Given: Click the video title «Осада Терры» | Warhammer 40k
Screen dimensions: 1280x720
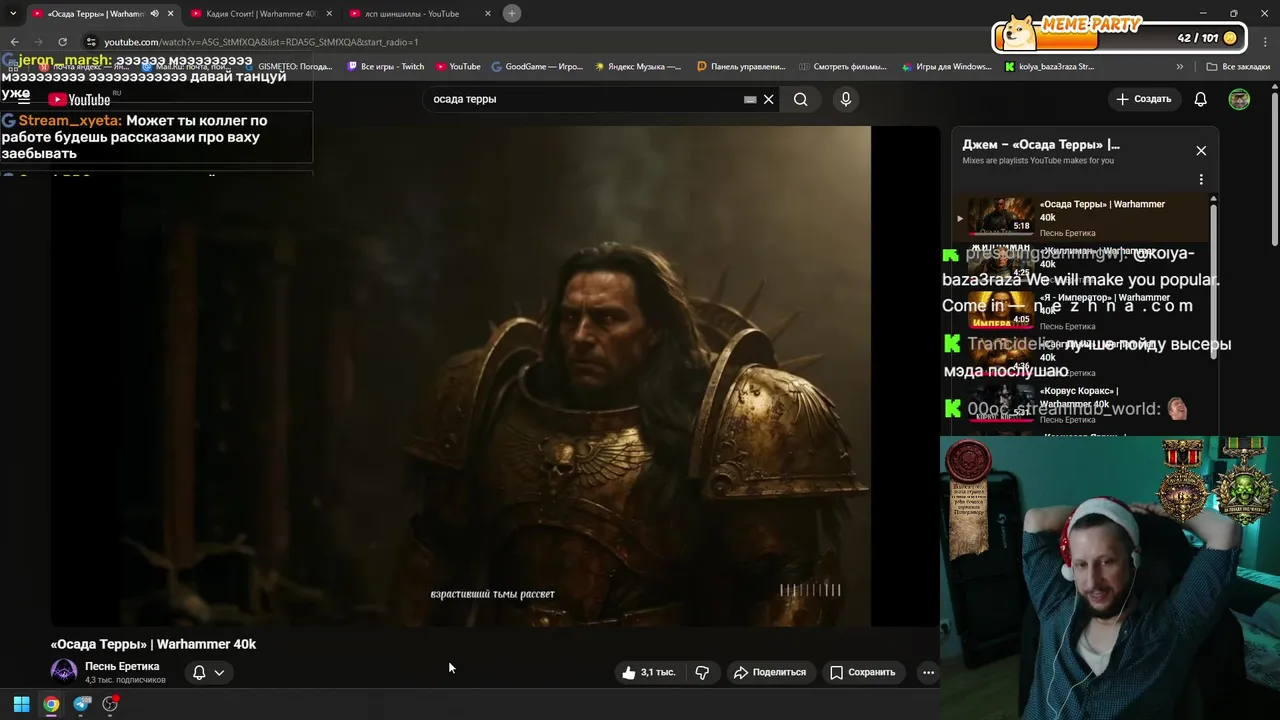Looking at the screenshot, I should (153, 644).
